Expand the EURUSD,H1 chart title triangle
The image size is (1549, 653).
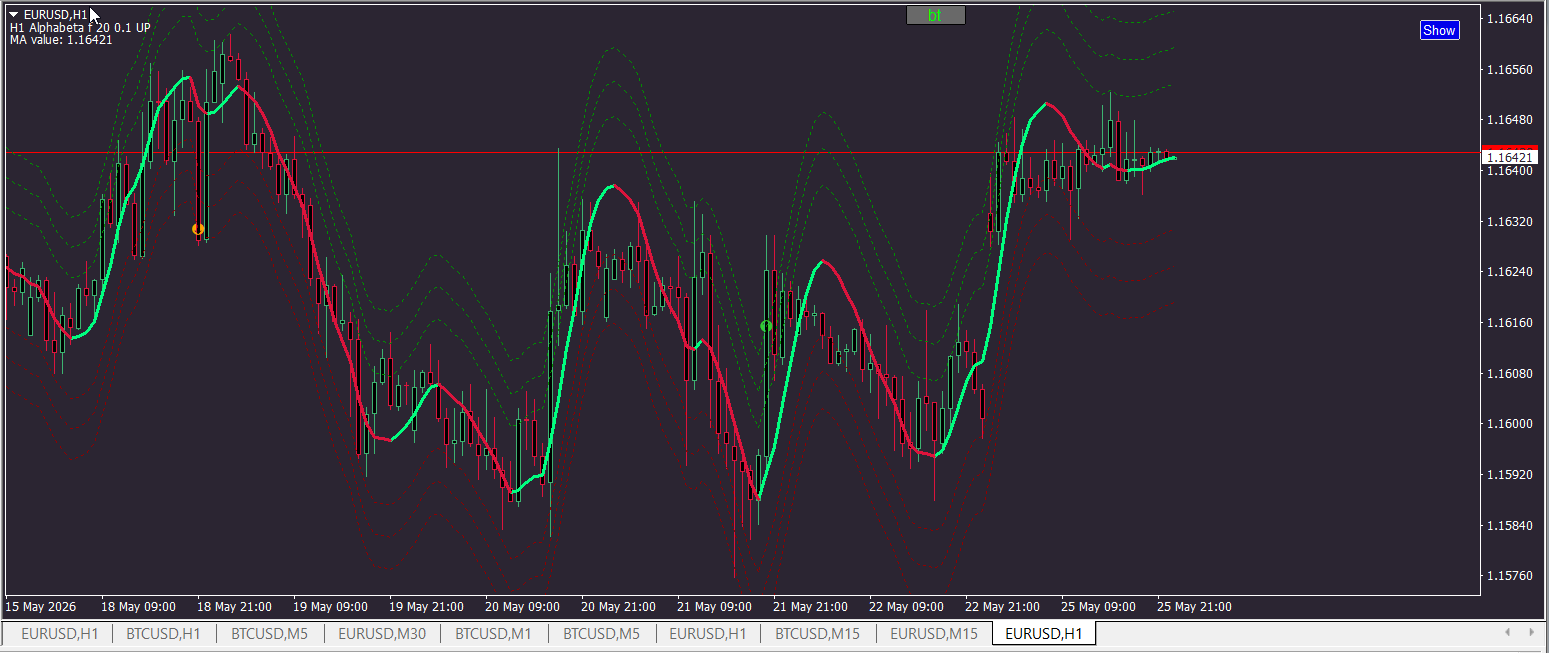(x=14, y=14)
